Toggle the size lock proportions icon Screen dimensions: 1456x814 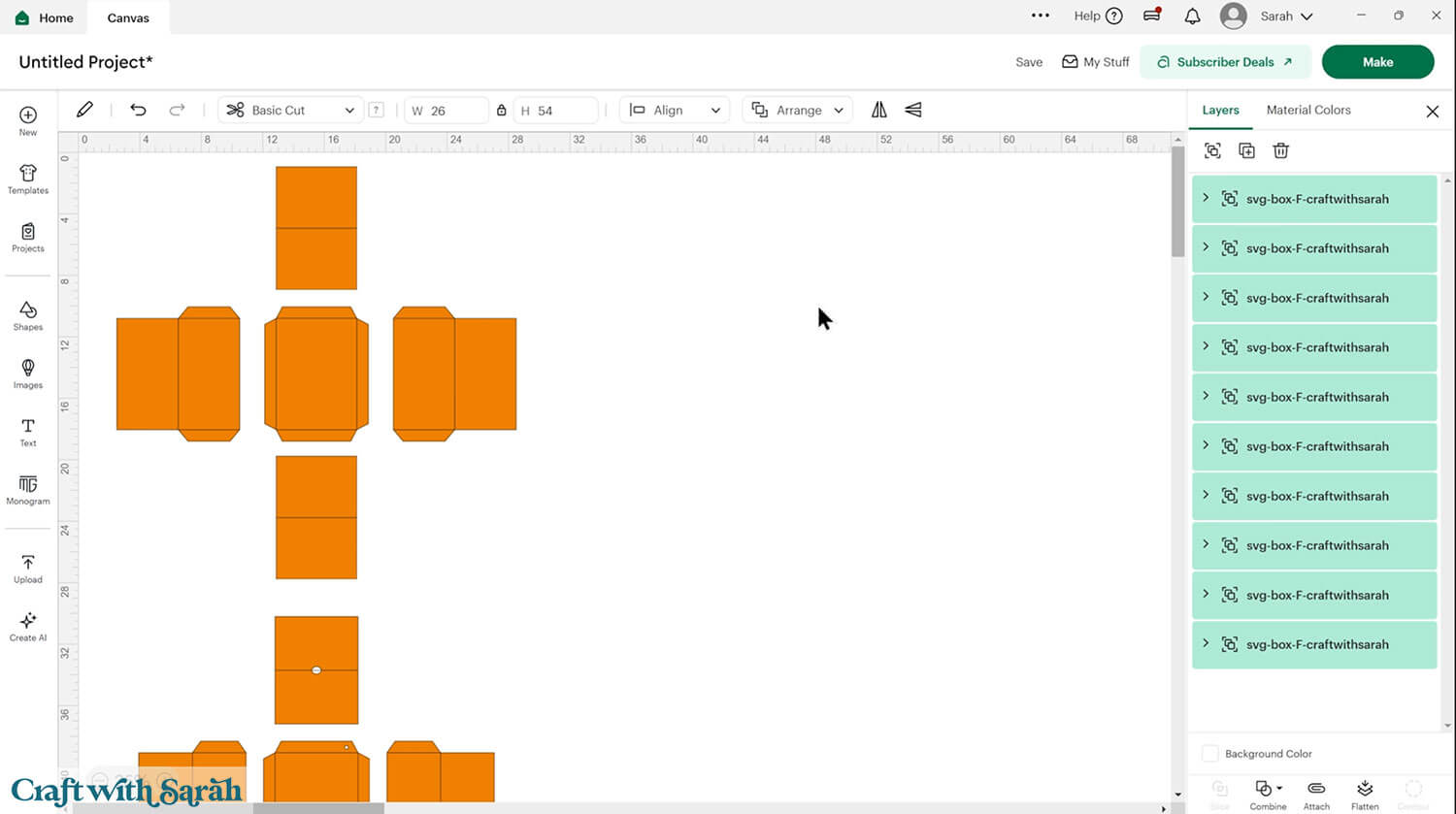click(501, 111)
